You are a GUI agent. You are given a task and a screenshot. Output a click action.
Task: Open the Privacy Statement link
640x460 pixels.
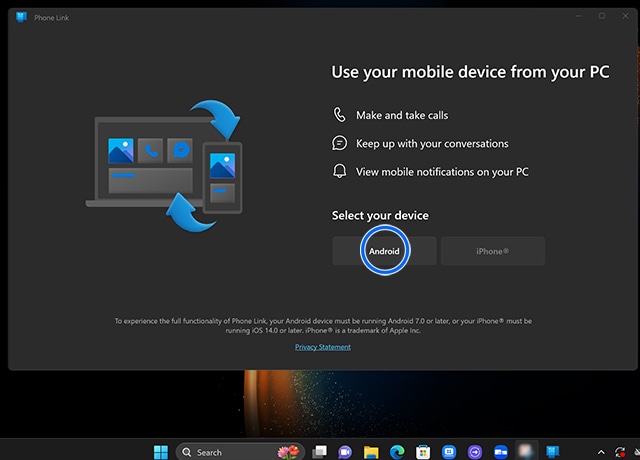click(323, 347)
